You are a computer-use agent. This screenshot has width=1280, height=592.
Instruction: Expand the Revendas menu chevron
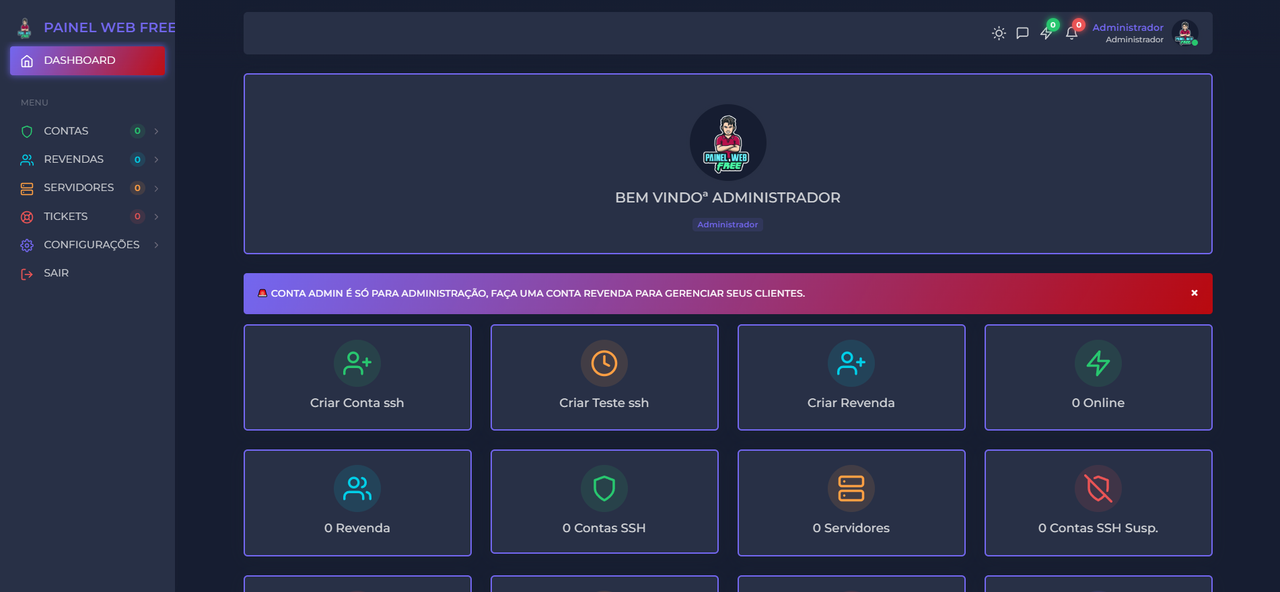(156, 160)
